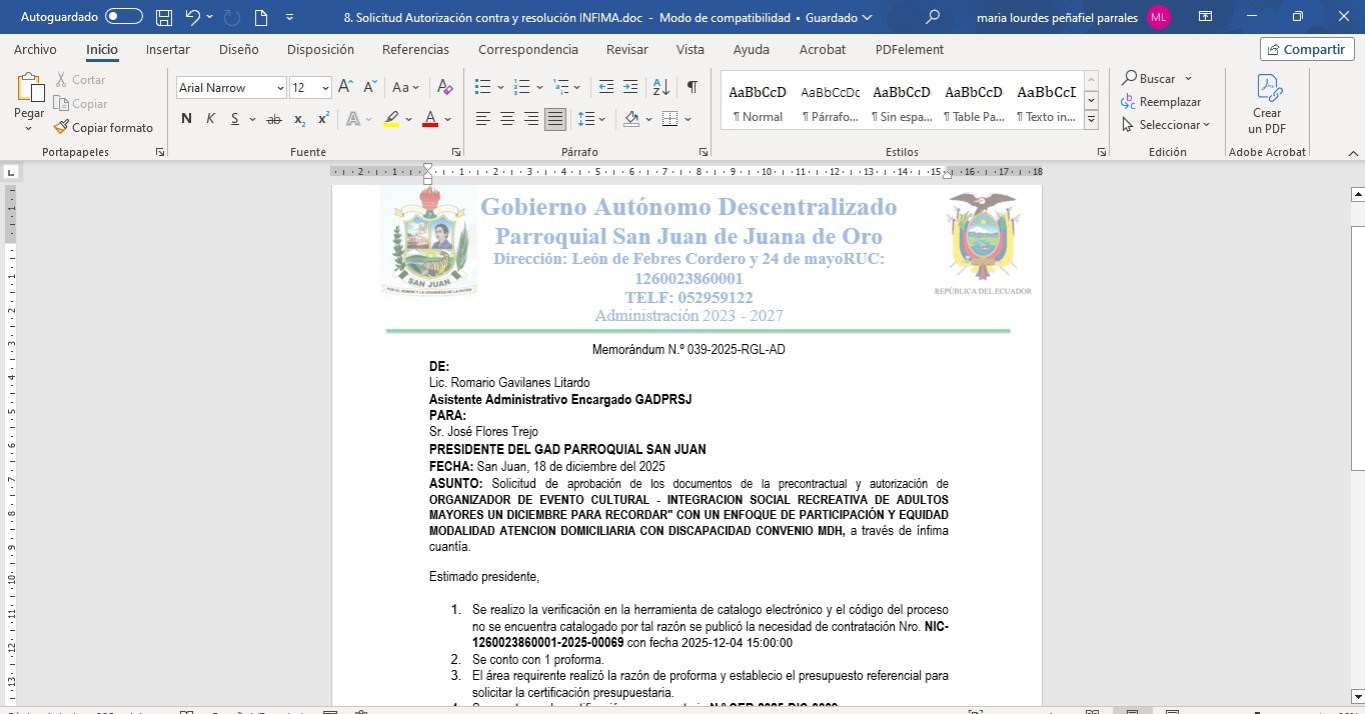This screenshot has width=1365, height=714.
Task: Expand the Seleccionar dropdown menu
Action: [1166, 125]
